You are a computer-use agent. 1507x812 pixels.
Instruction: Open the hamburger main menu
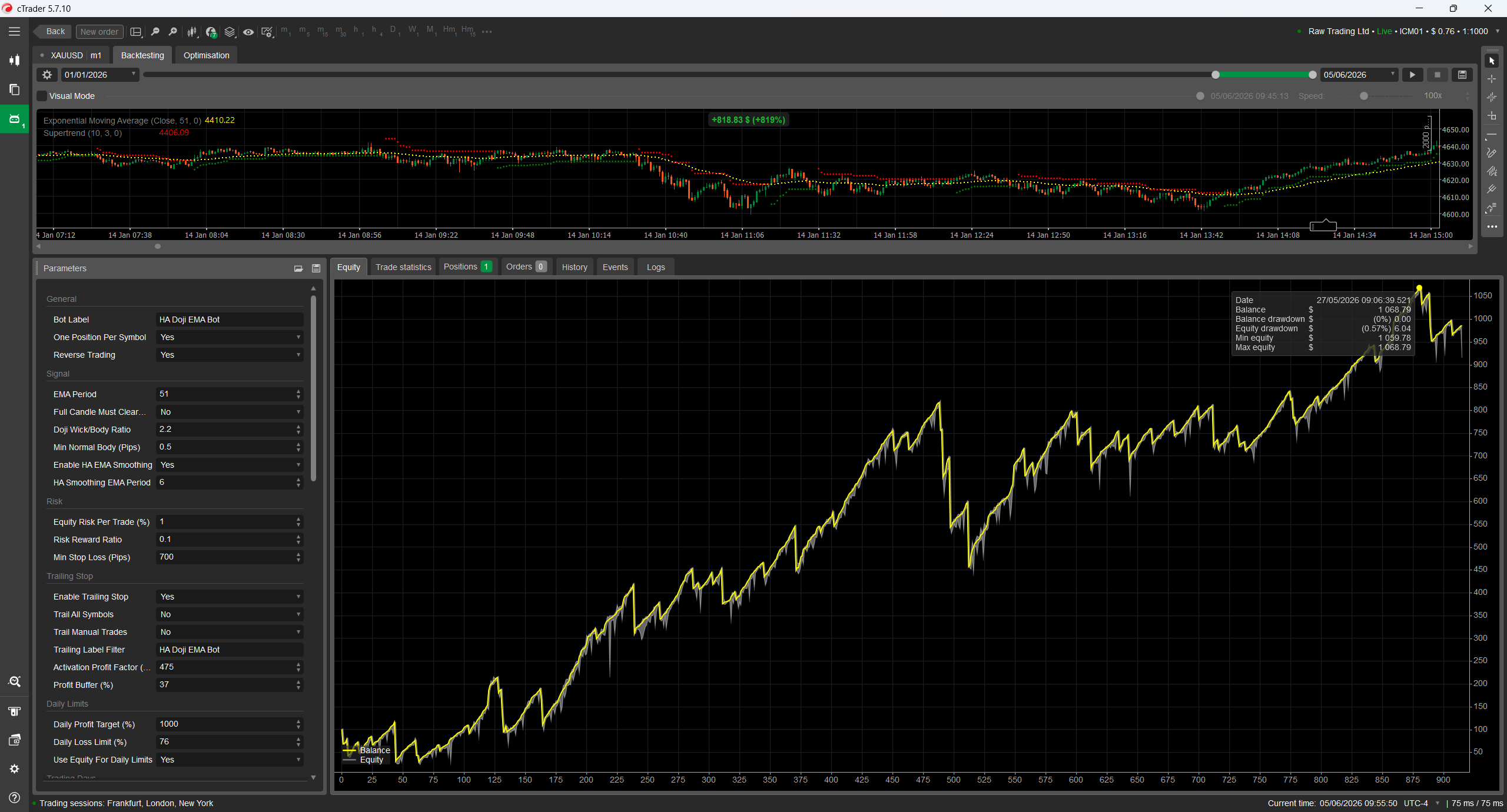pyautogui.click(x=14, y=32)
